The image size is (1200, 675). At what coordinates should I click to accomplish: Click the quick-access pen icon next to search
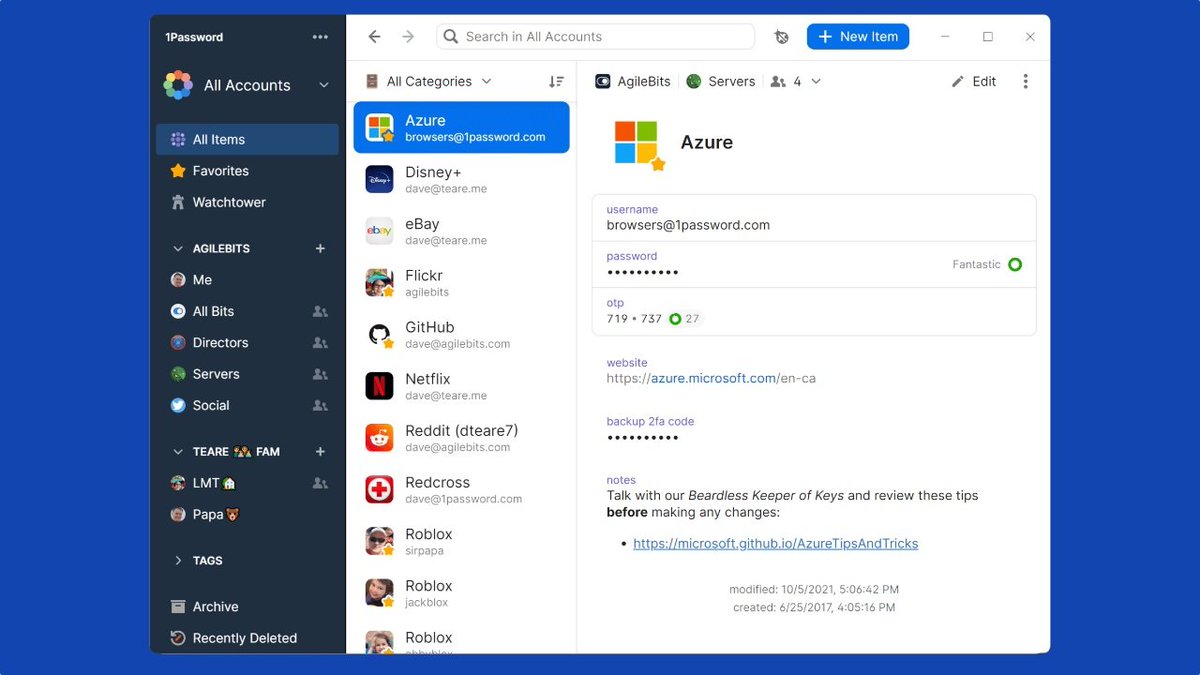click(781, 36)
